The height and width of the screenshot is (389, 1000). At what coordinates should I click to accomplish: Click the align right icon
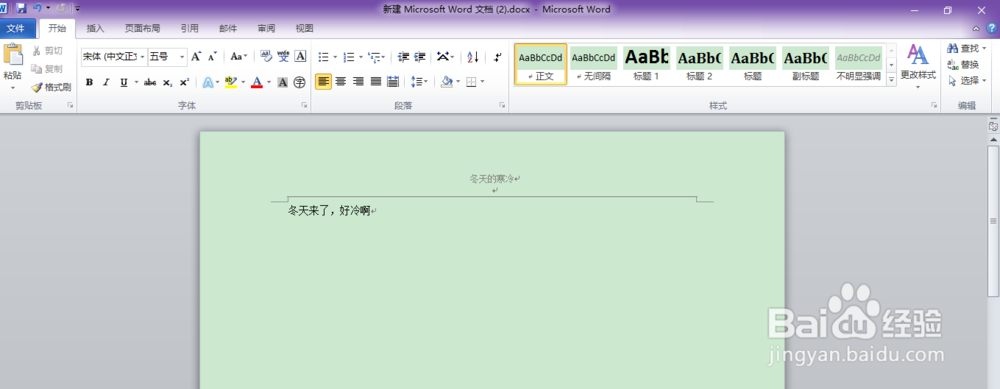click(x=358, y=82)
